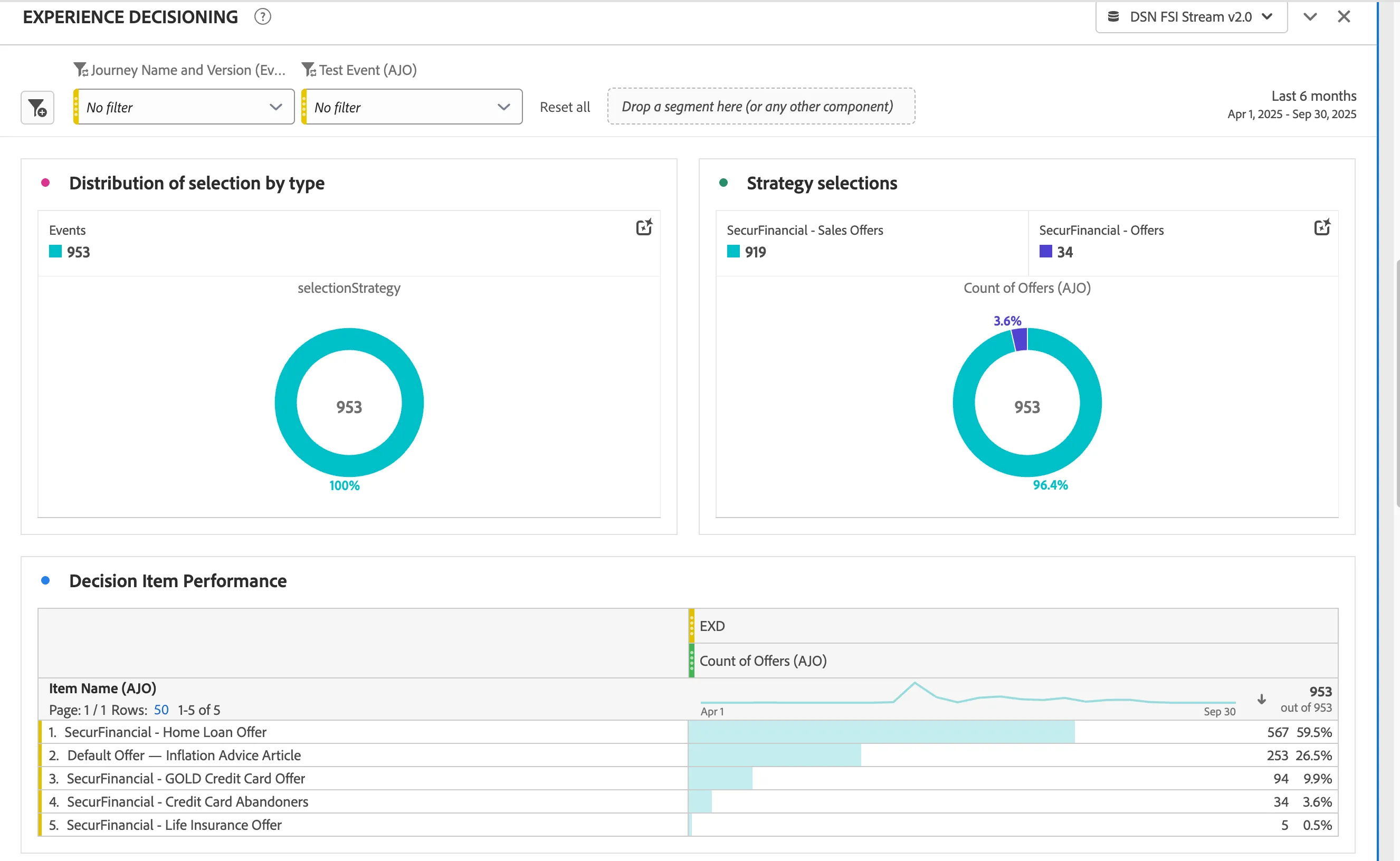Image resolution: width=1400 pixels, height=861 pixels.
Task: Click the teal Events legend swatch
Action: [55, 252]
